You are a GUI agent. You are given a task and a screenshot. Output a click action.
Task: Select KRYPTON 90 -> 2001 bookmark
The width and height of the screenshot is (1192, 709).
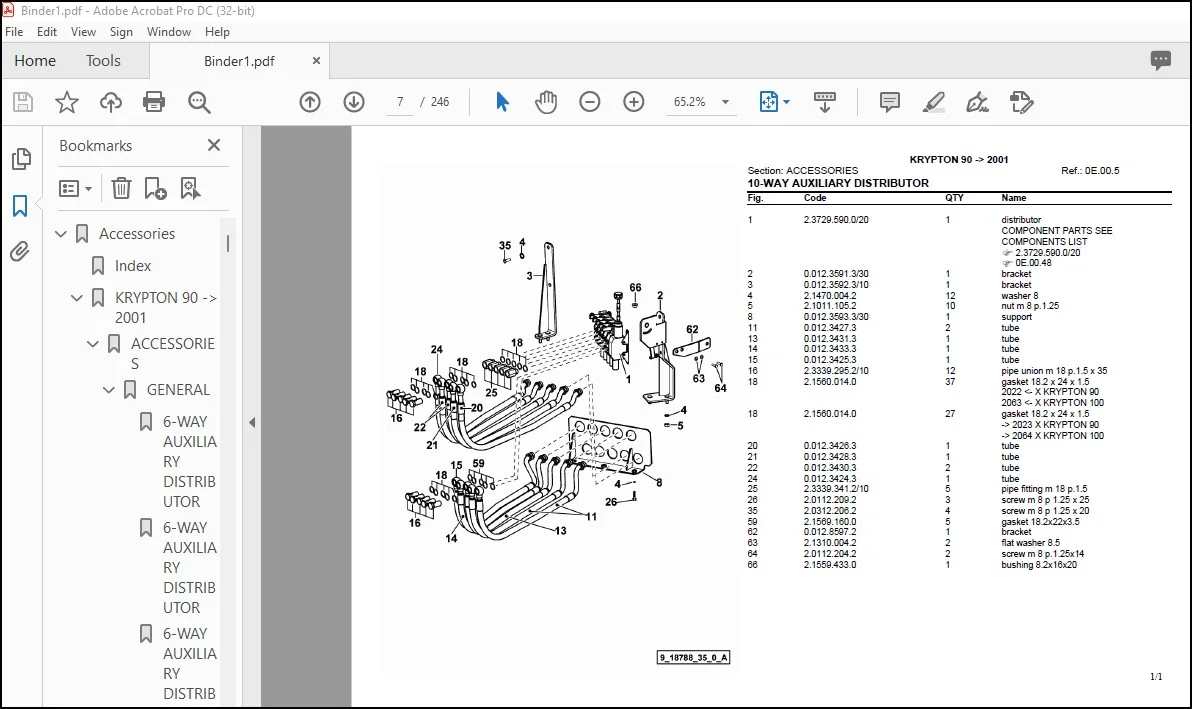tap(166, 308)
